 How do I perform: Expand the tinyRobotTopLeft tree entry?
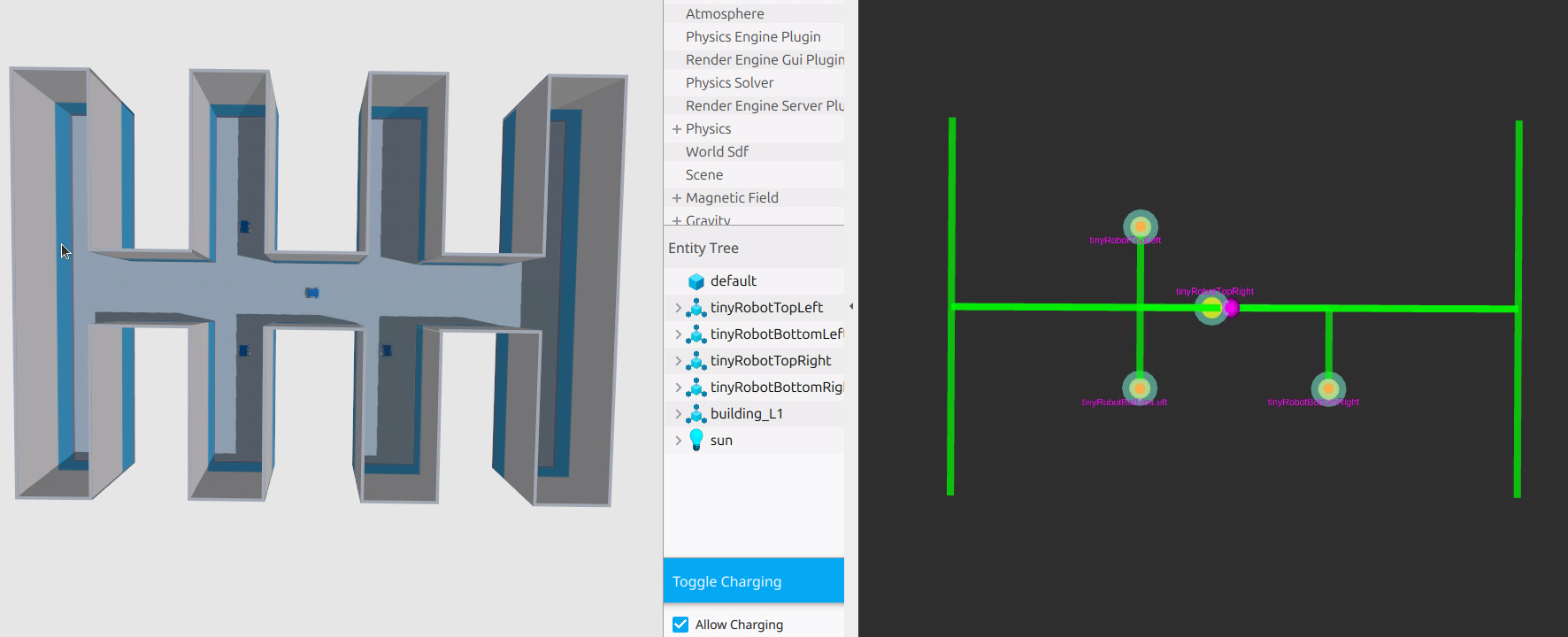coord(678,308)
